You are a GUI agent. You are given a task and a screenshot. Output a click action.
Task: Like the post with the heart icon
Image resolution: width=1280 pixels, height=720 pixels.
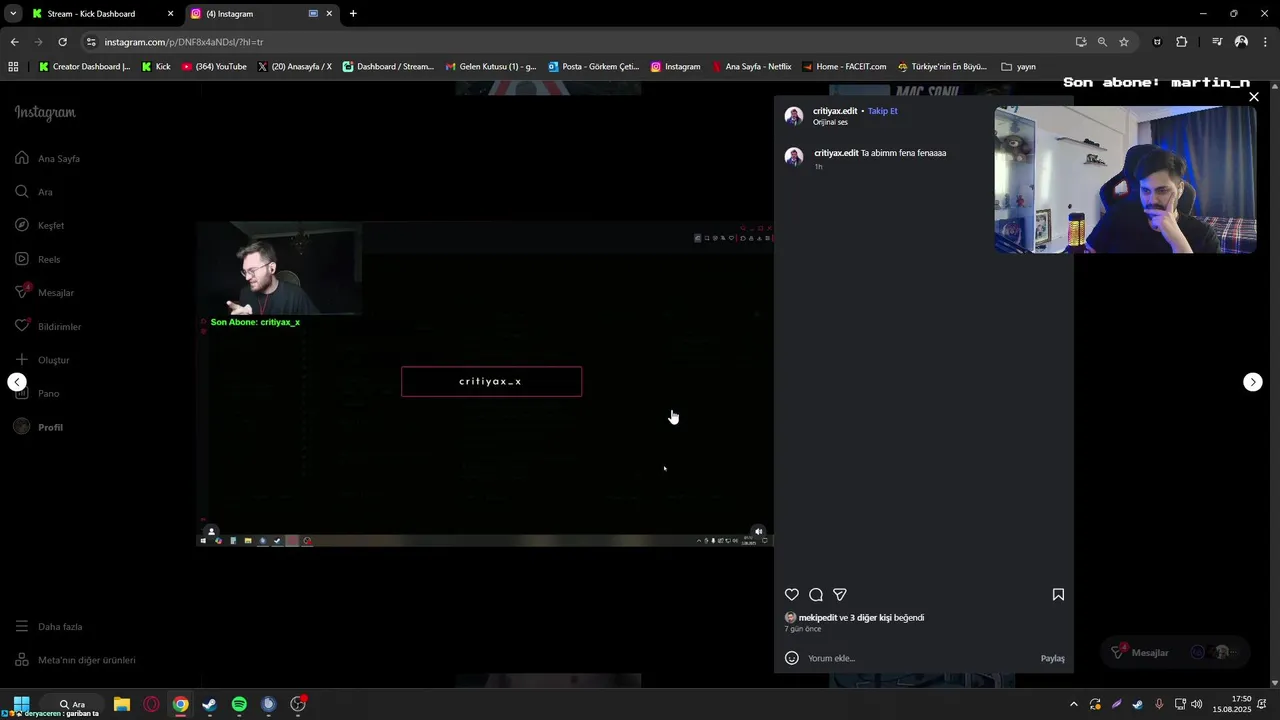coord(792,594)
